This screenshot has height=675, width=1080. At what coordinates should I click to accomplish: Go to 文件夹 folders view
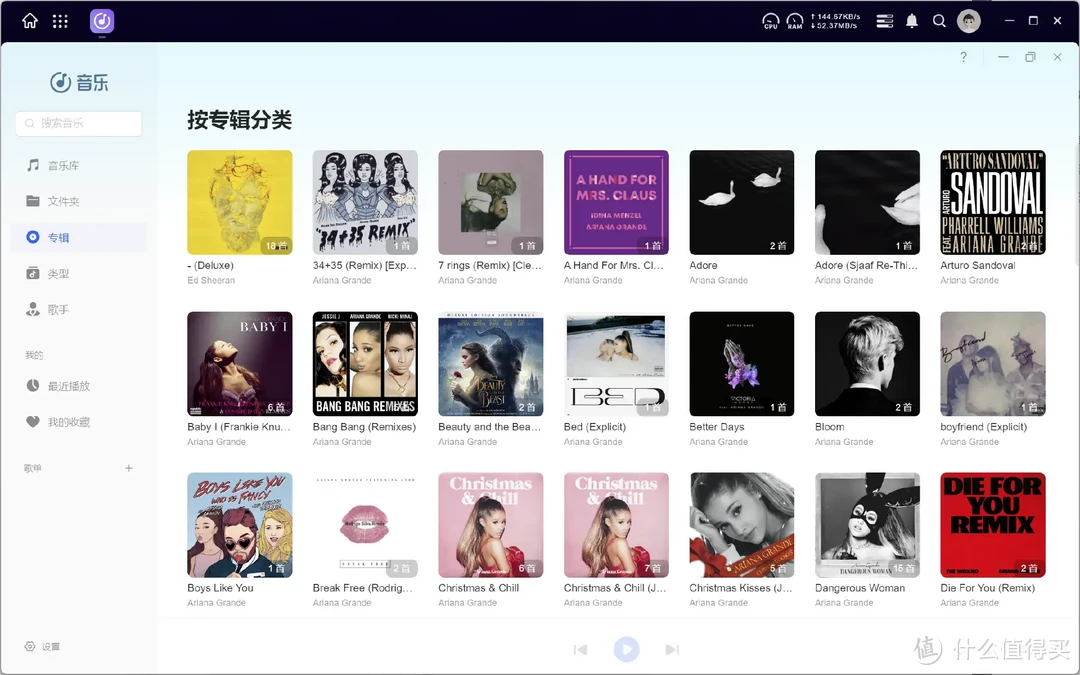click(79, 201)
